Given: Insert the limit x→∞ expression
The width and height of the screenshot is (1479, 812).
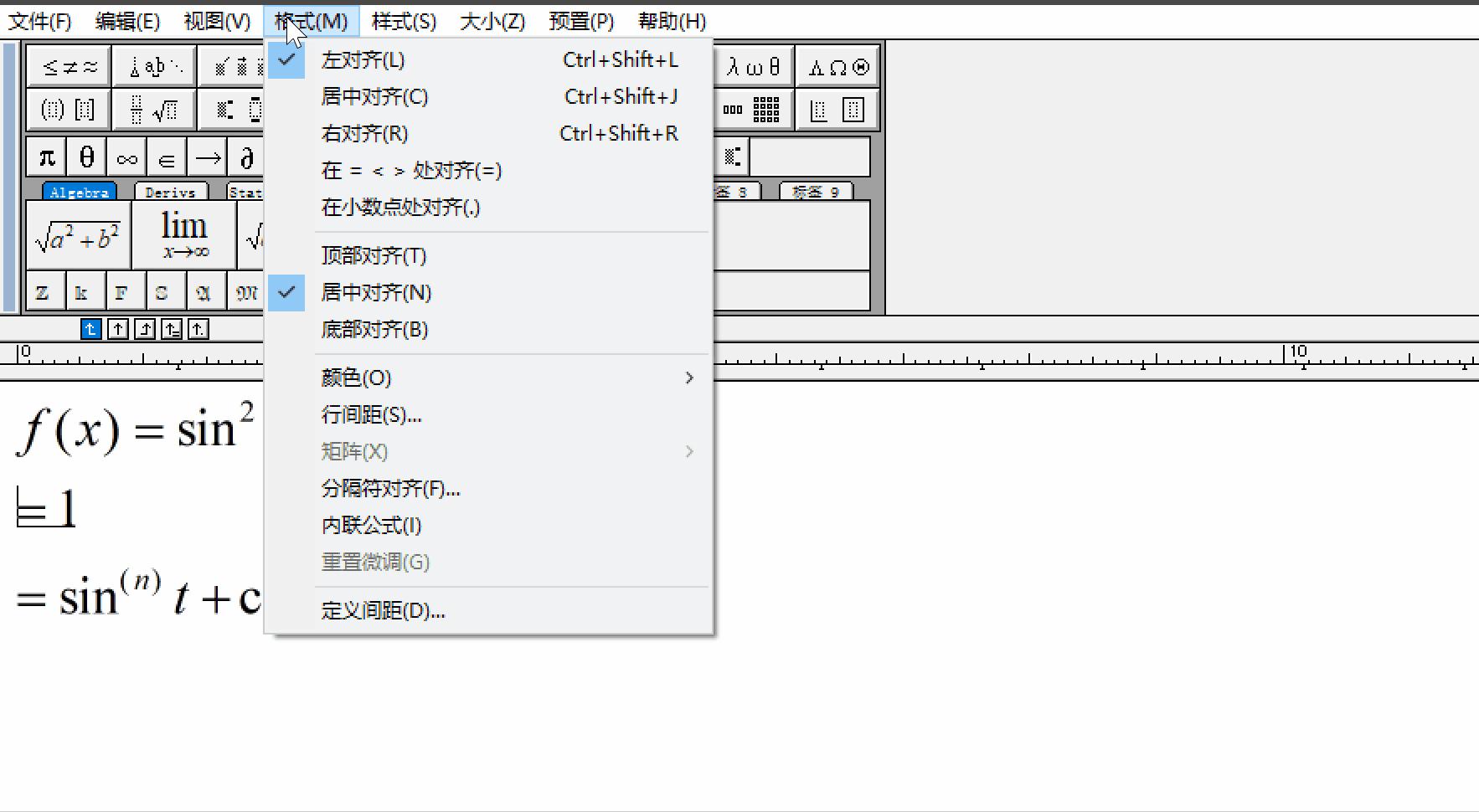Looking at the screenshot, I should (184, 236).
